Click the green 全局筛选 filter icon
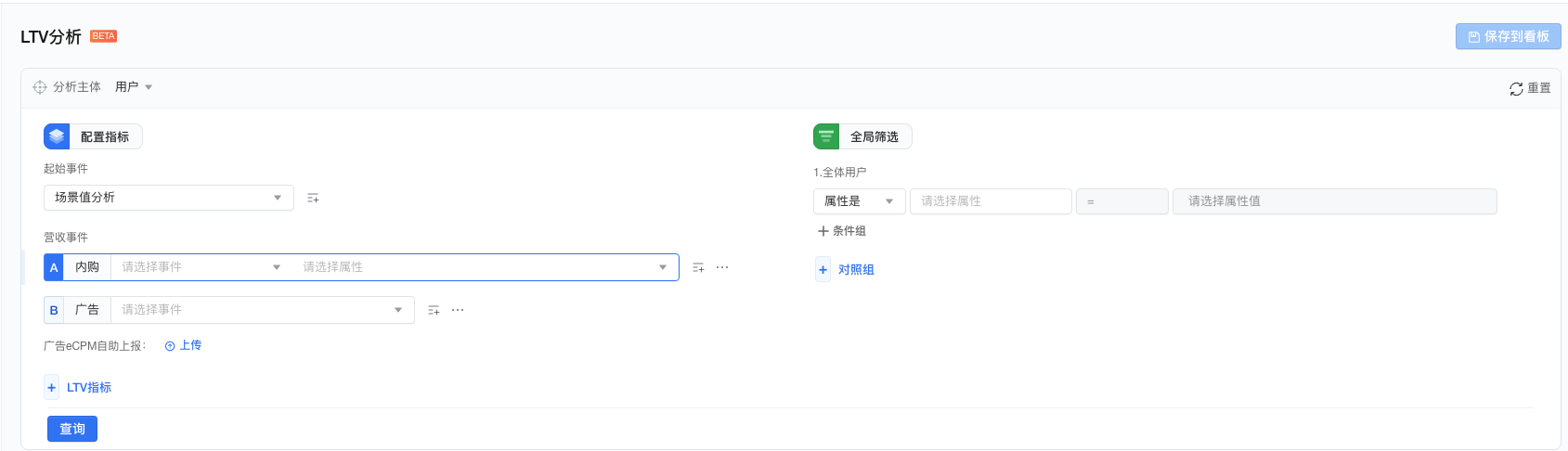Screen dimensions: 1568x451 click(x=826, y=136)
